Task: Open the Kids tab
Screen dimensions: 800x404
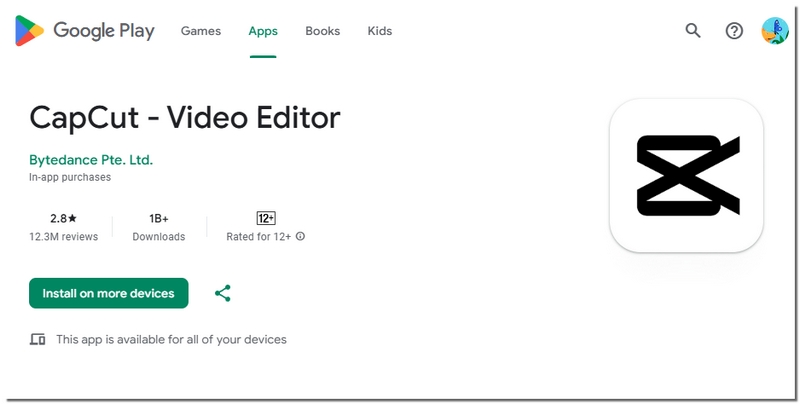Action: click(380, 31)
